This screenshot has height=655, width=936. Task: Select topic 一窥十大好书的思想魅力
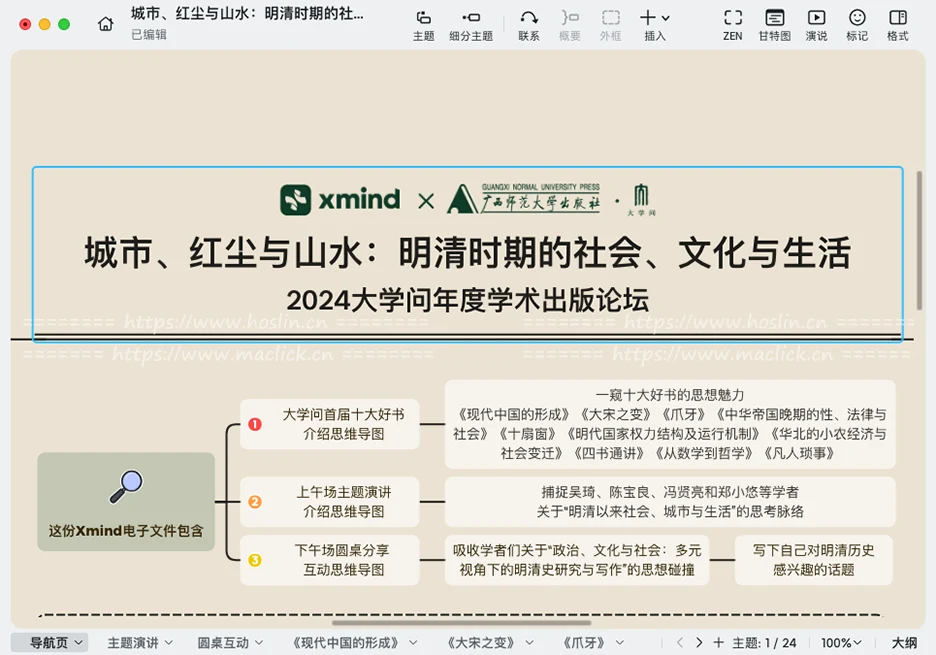tap(670, 424)
